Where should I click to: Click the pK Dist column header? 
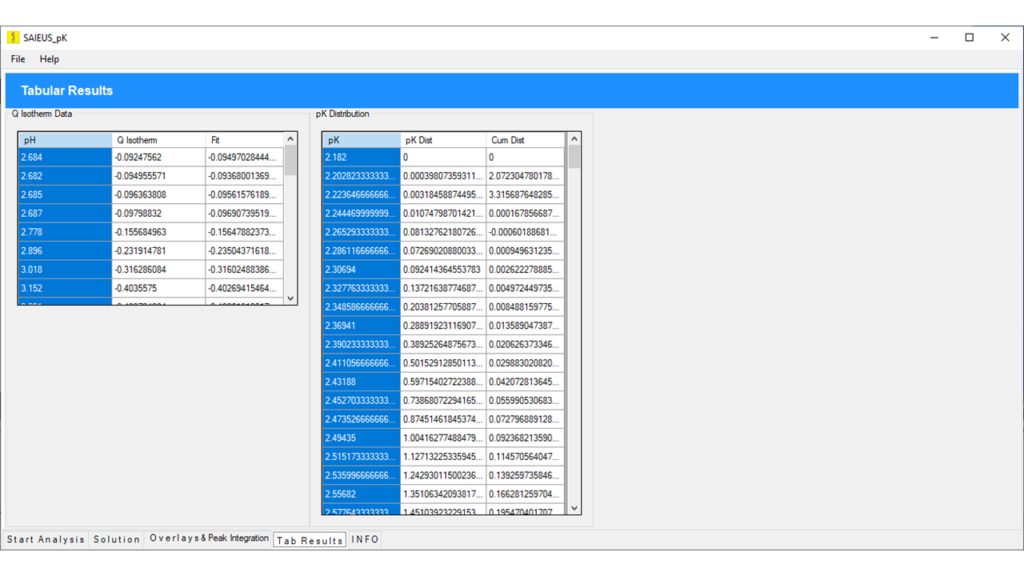coord(443,140)
